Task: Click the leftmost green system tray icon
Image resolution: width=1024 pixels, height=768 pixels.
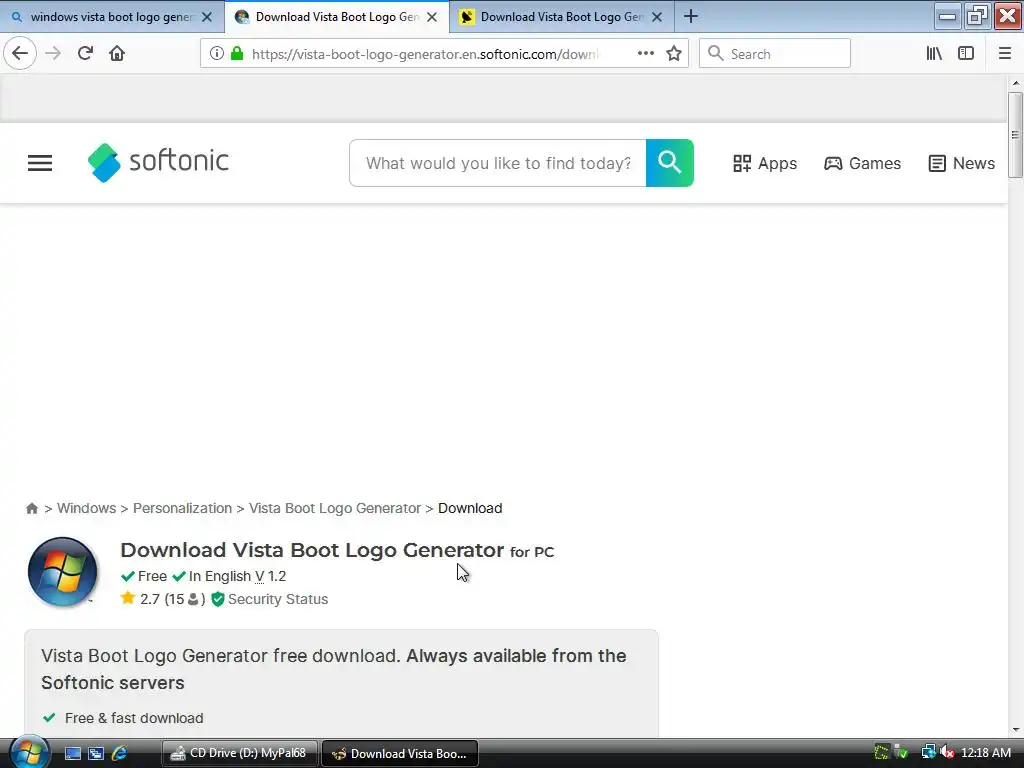Action: click(882, 753)
